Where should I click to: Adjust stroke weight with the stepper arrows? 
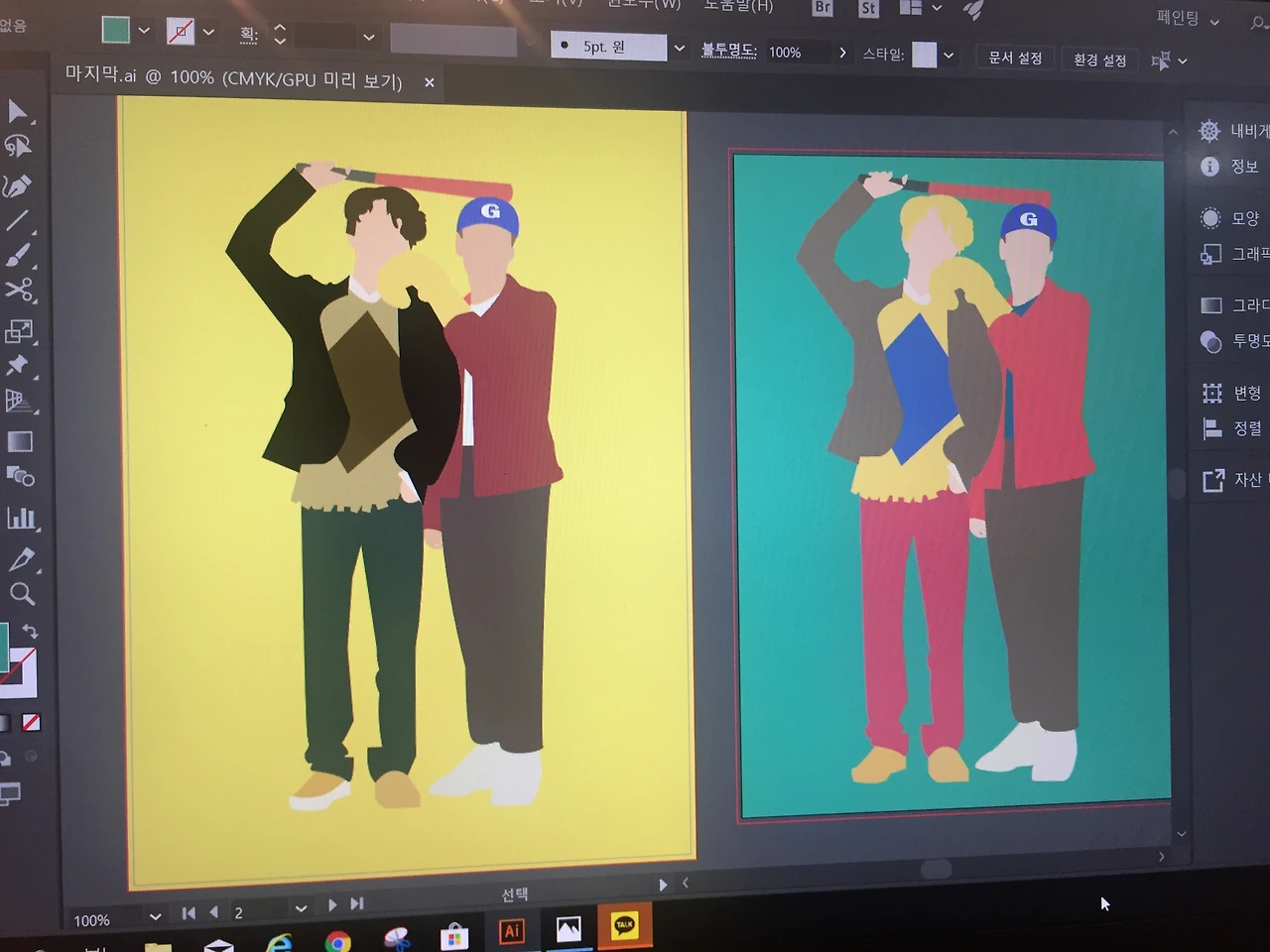click(x=280, y=36)
